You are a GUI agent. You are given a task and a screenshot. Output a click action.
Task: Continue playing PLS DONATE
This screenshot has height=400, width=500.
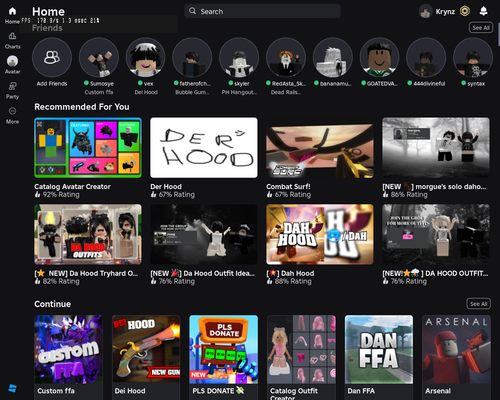(x=224, y=349)
